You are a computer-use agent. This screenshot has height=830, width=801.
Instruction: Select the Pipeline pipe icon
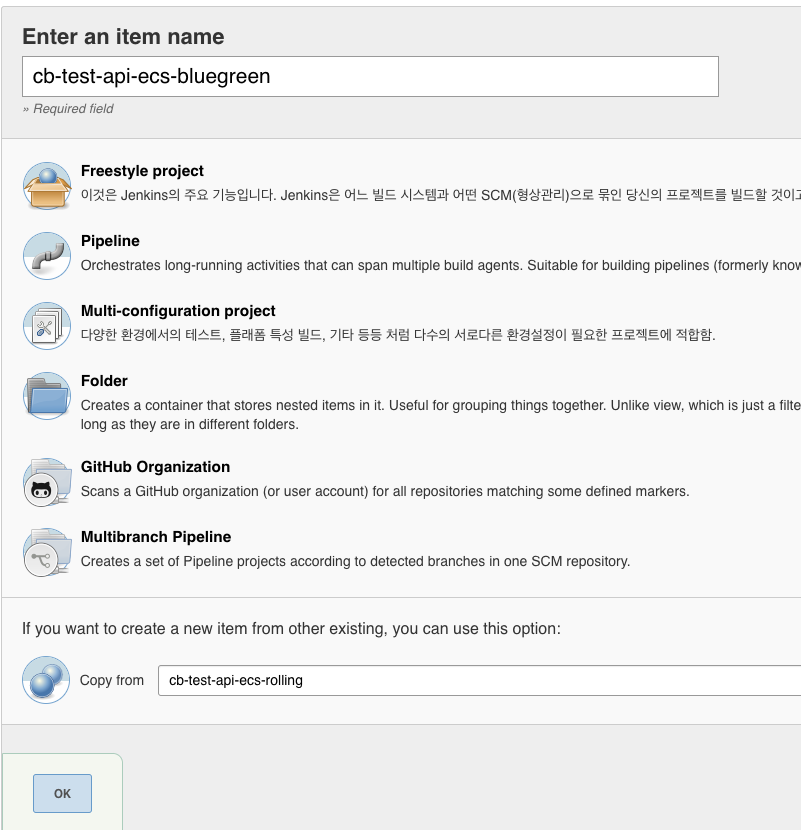click(47, 256)
